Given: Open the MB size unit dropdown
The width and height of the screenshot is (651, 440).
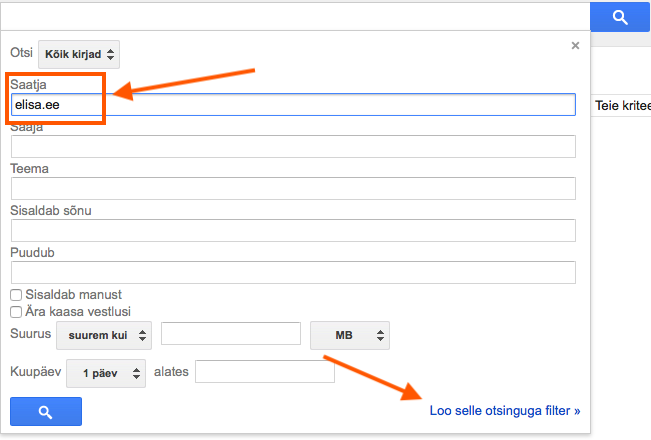Looking at the screenshot, I should [x=349, y=335].
